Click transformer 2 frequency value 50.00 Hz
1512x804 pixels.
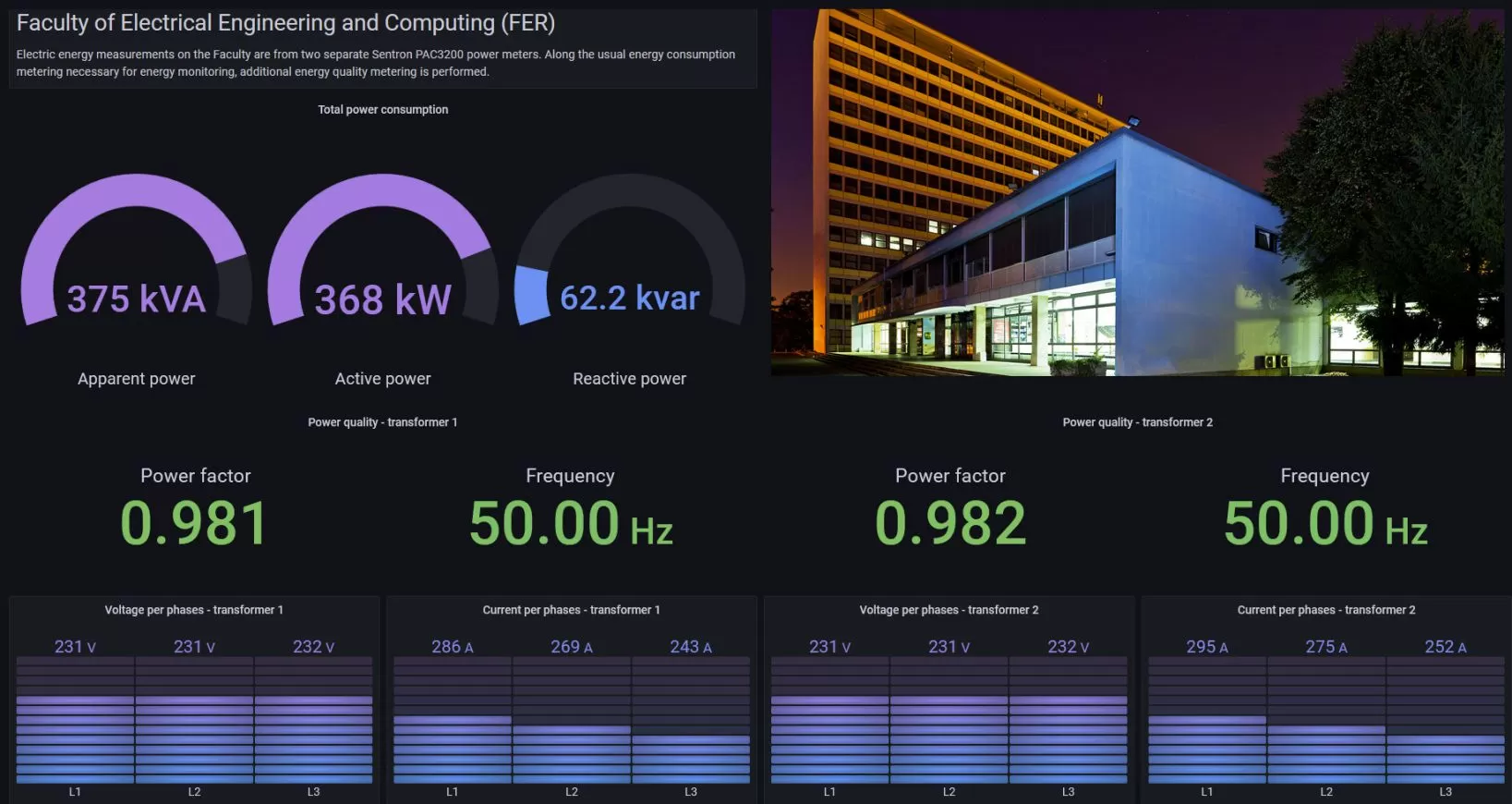coord(1325,523)
